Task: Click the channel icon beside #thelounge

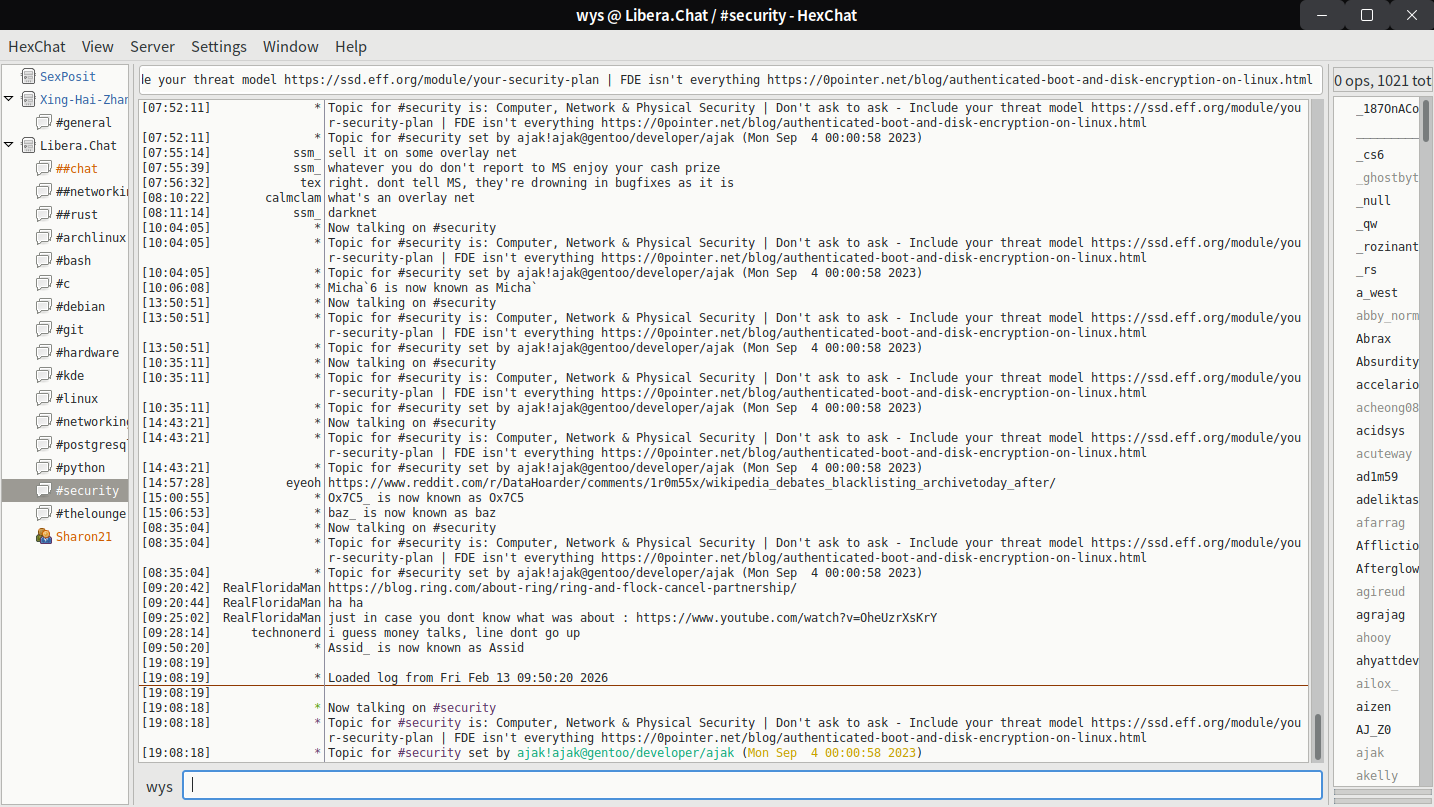Action: pyautogui.click(x=43, y=513)
